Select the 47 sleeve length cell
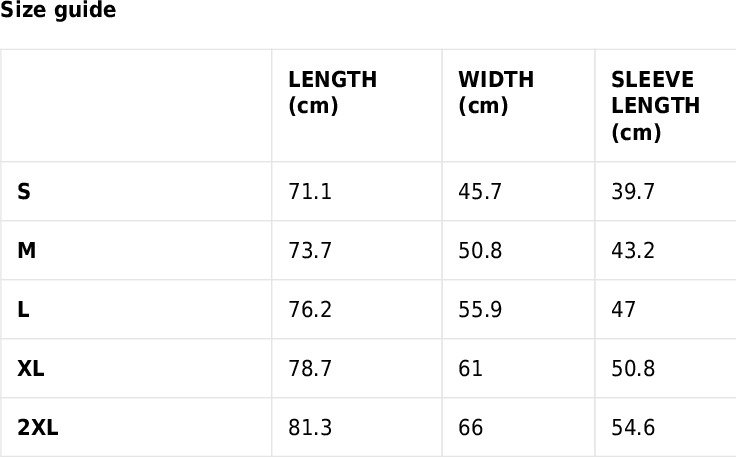Viewport: 736px width, 457px height. (x=623, y=310)
